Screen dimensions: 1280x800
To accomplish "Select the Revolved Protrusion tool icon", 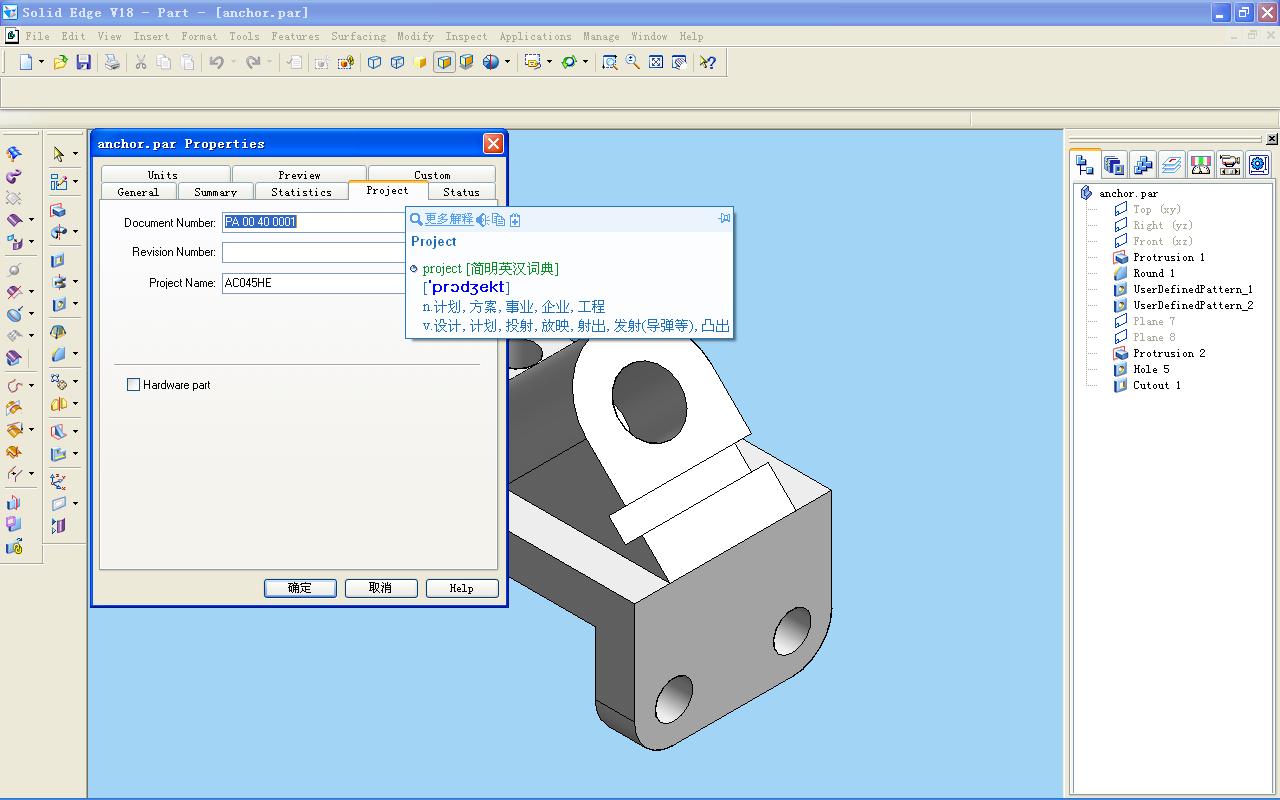I will point(59,232).
